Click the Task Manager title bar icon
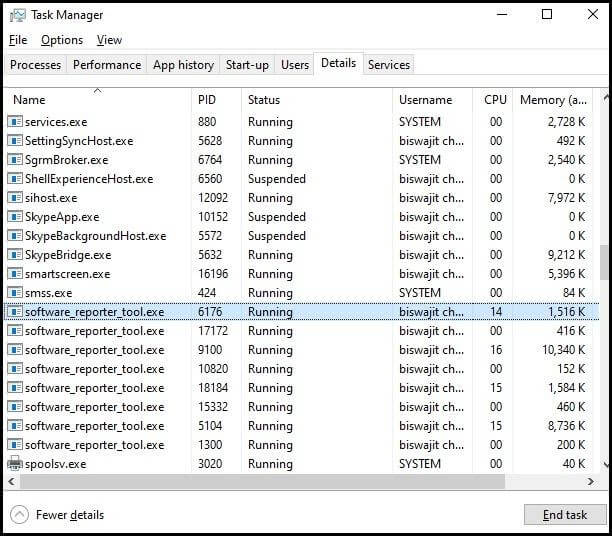This screenshot has height=536, width=612. tap(18, 15)
